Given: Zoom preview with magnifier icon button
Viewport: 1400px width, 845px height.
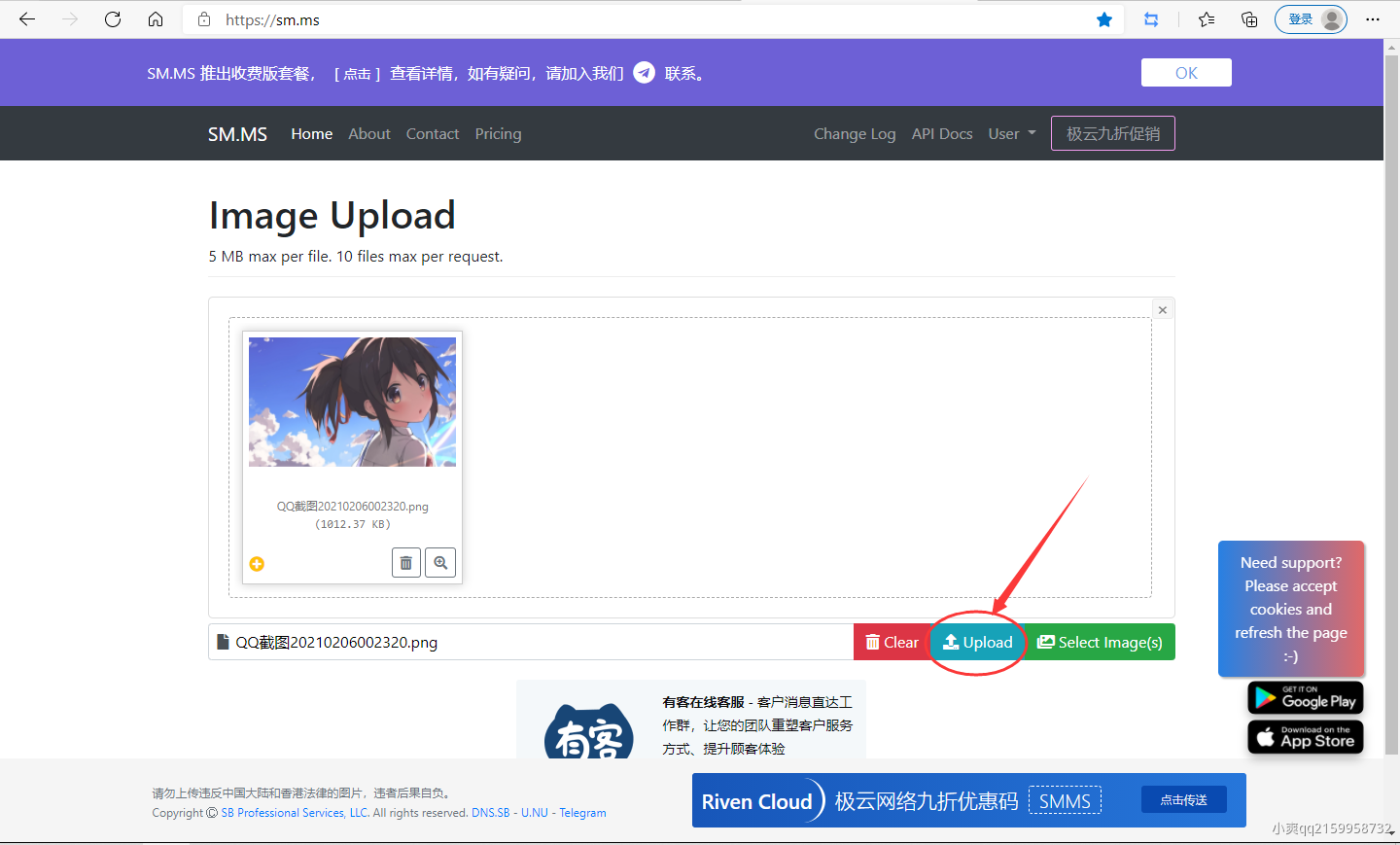Looking at the screenshot, I should tap(440, 563).
